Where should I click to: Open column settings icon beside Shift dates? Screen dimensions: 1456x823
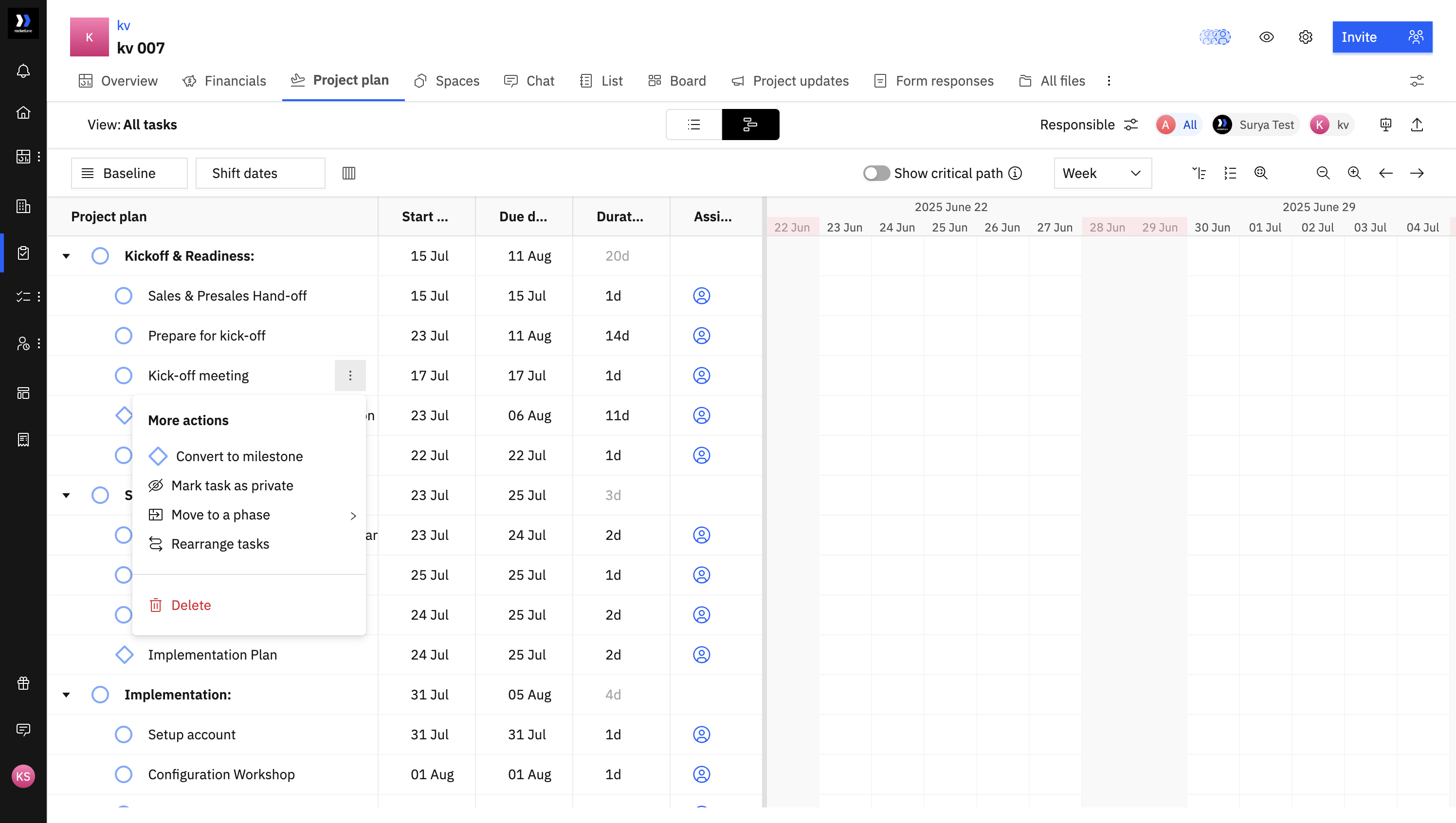(348, 173)
